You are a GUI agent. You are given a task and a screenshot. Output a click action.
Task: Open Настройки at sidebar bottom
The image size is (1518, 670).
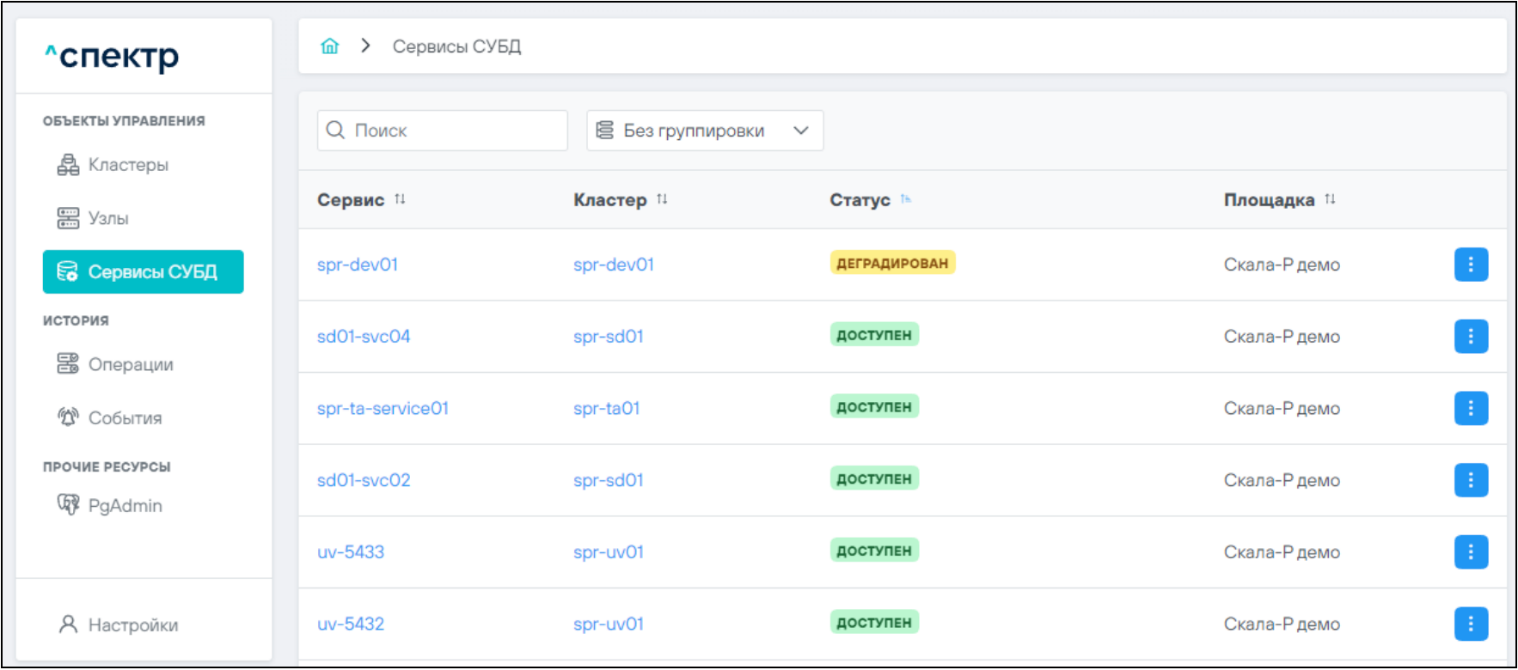pyautogui.click(x=132, y=625)
